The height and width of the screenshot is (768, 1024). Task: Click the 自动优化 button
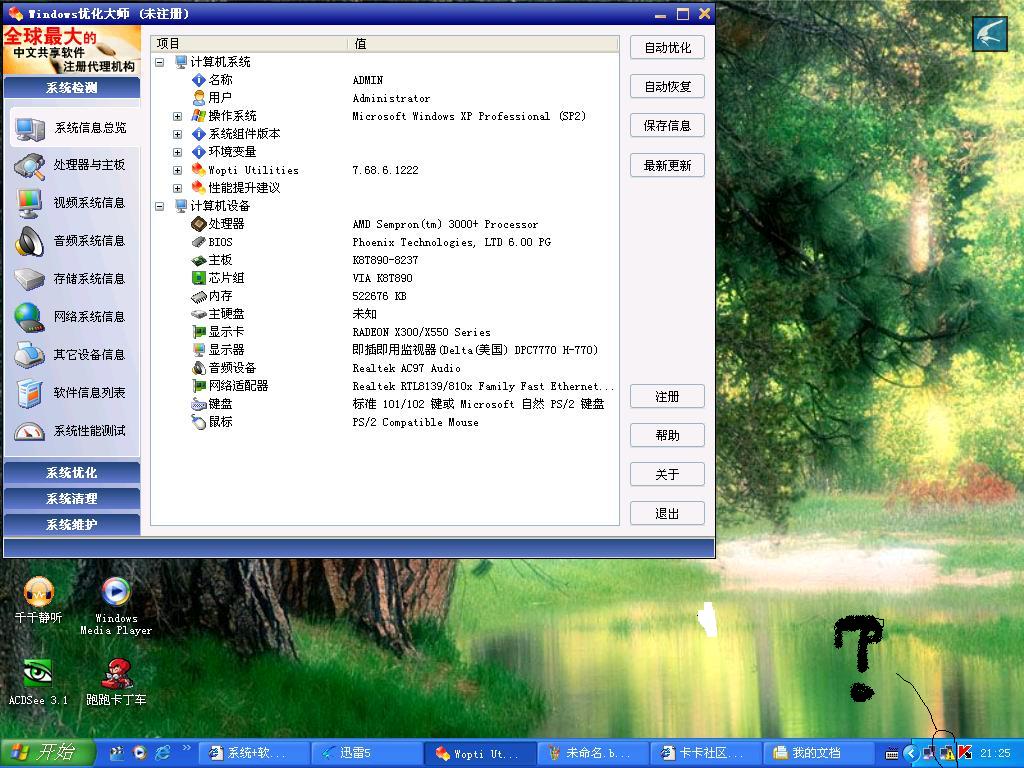point(667,48)
